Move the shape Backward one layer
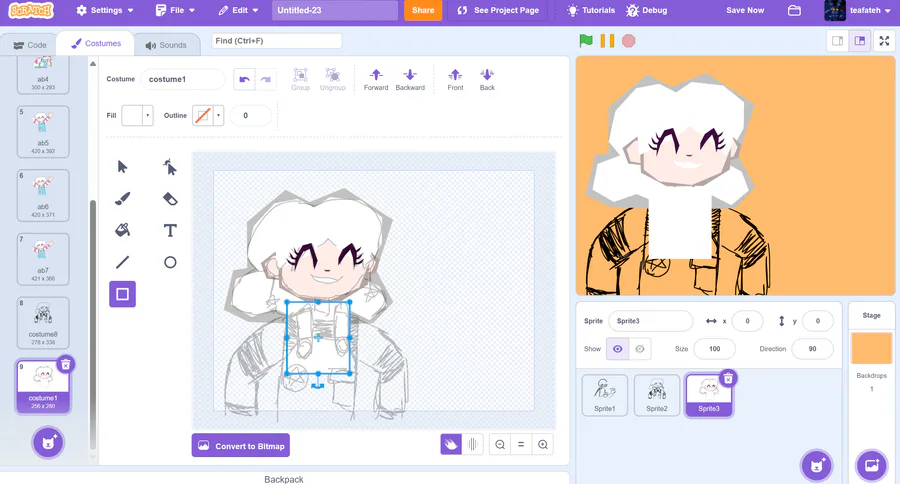Screen dimensions: 900x484 click(x=410, y=79)
